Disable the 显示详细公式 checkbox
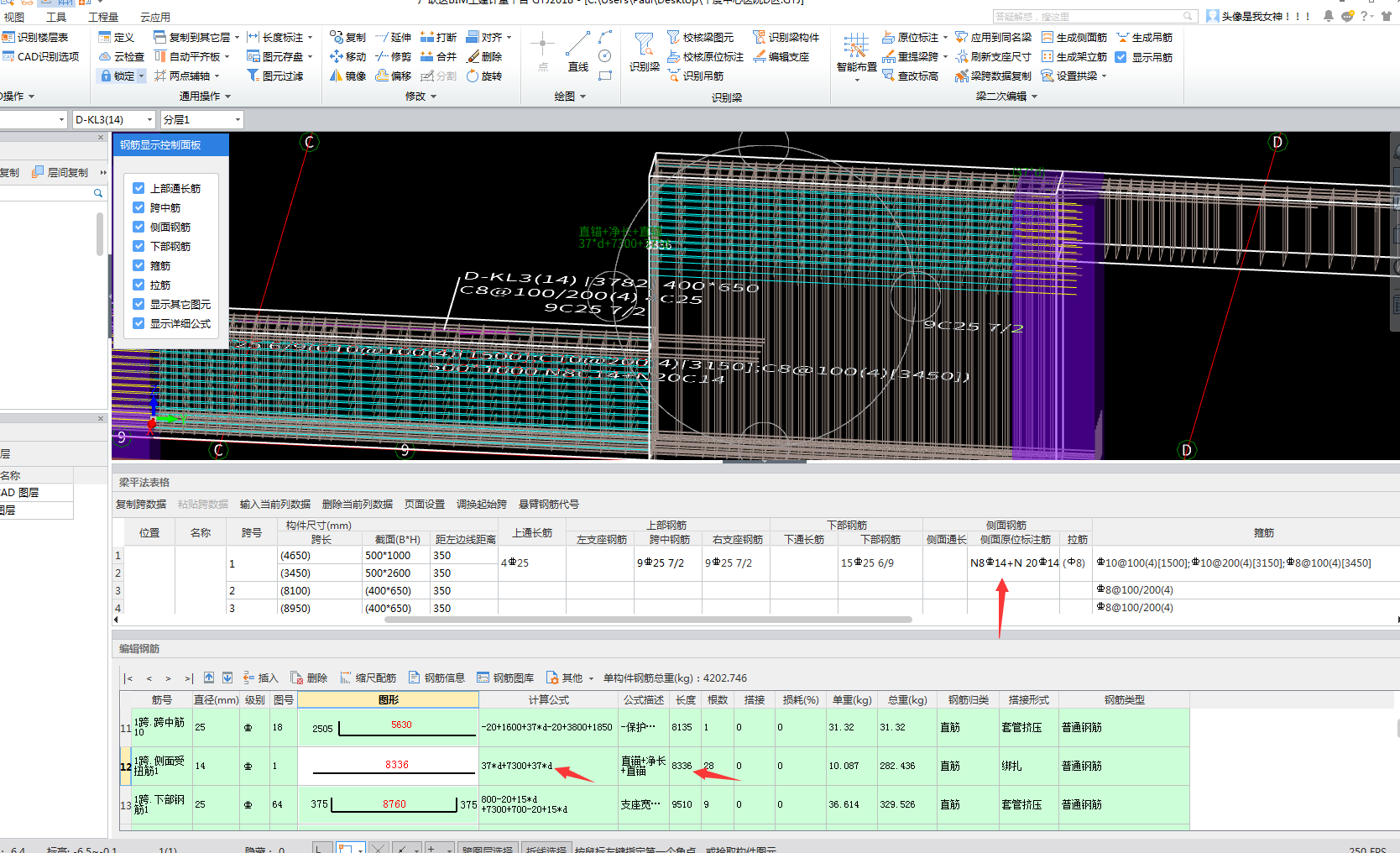Image resolution: width=1400 pixels, height=853 pixels. pyautogui.click(x=139, y=324)
